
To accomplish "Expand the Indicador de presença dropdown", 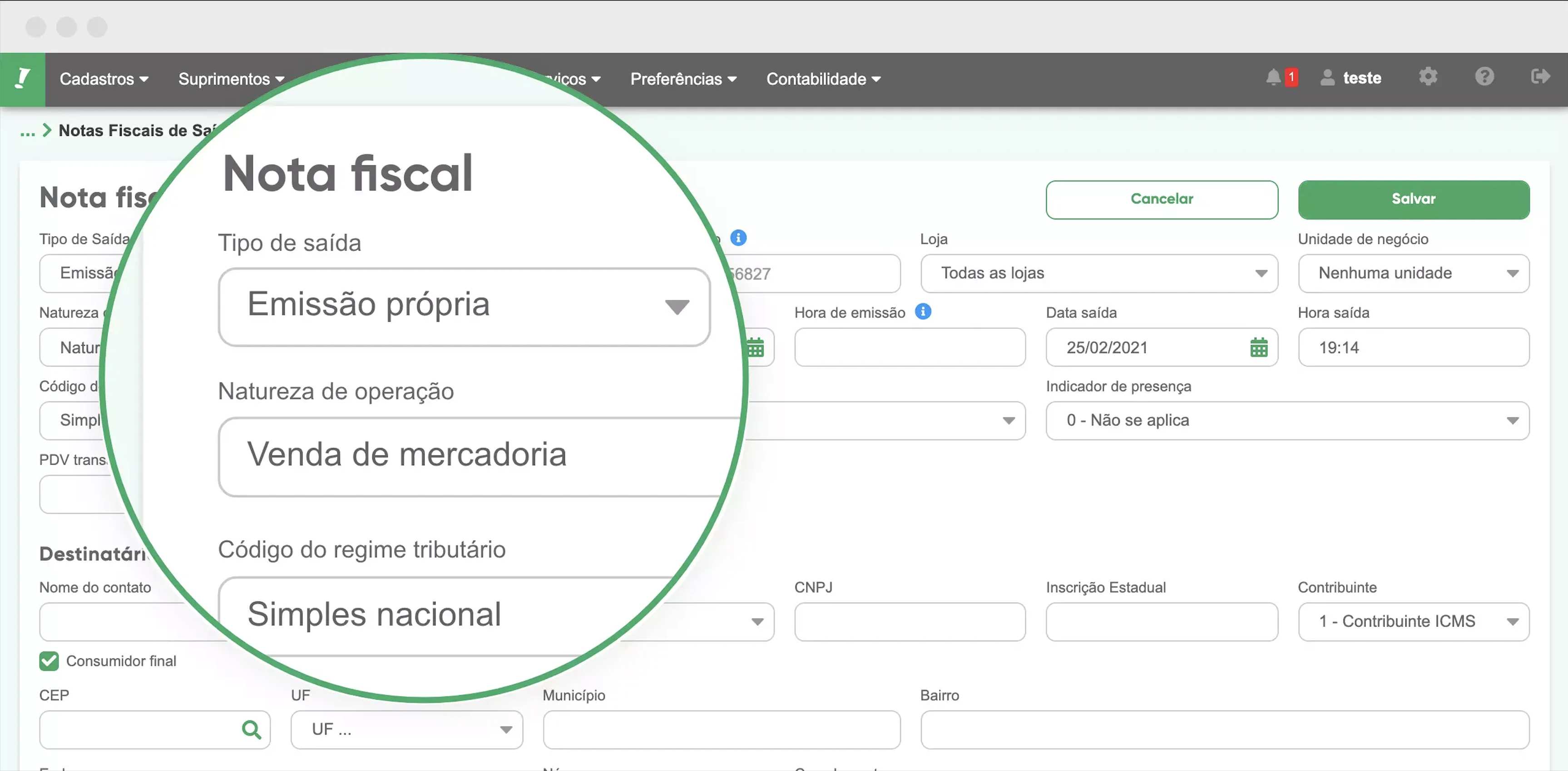I will click(x=1287, y=420).
